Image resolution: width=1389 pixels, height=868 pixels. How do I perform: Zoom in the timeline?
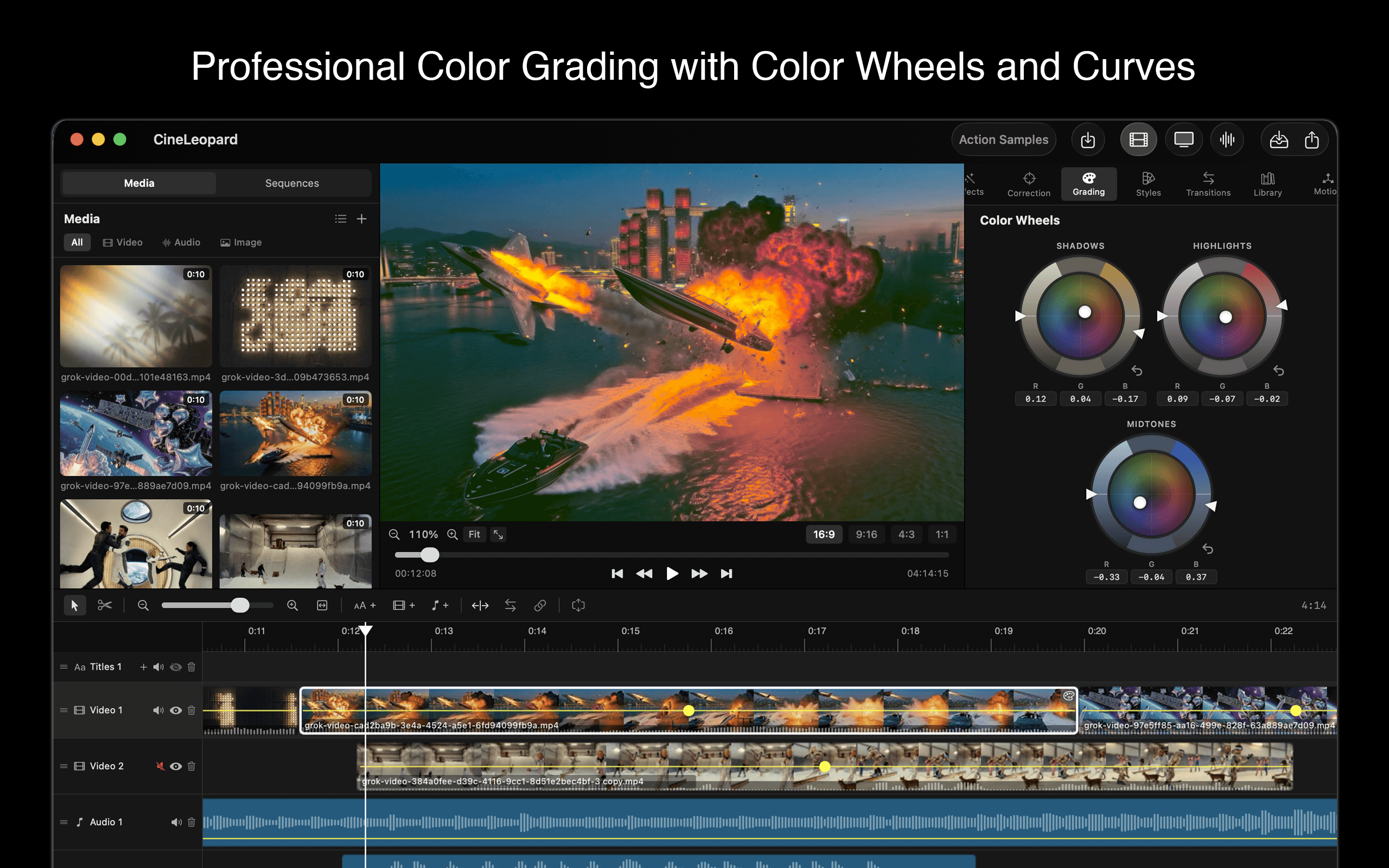pos(292,605)
